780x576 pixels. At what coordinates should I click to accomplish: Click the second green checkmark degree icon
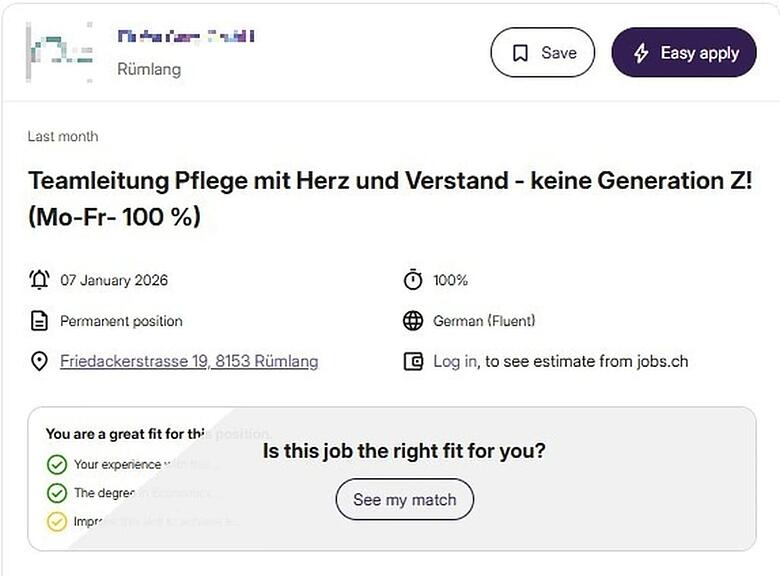[57, 493]
